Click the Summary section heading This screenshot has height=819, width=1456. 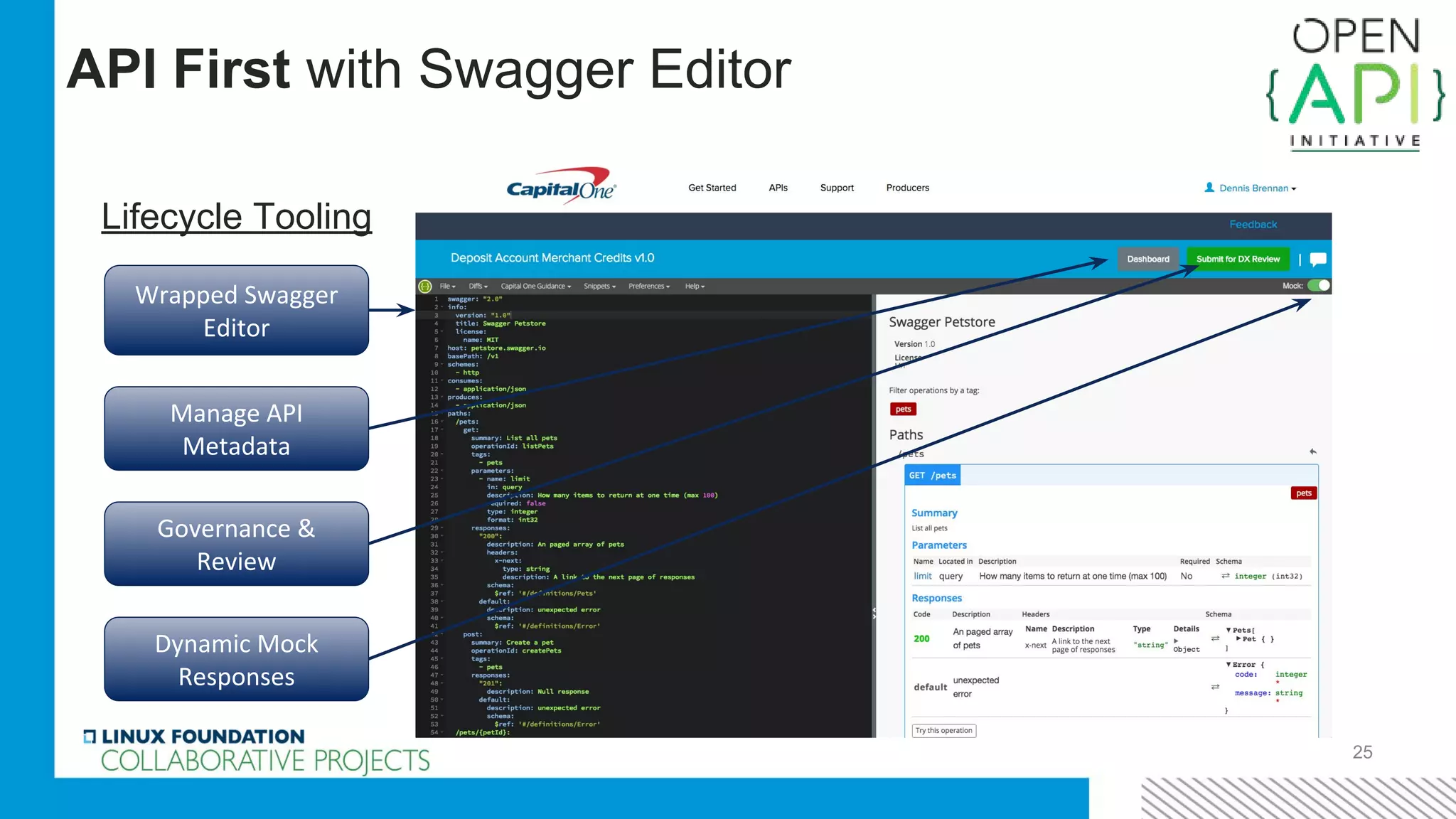point(934,513)
